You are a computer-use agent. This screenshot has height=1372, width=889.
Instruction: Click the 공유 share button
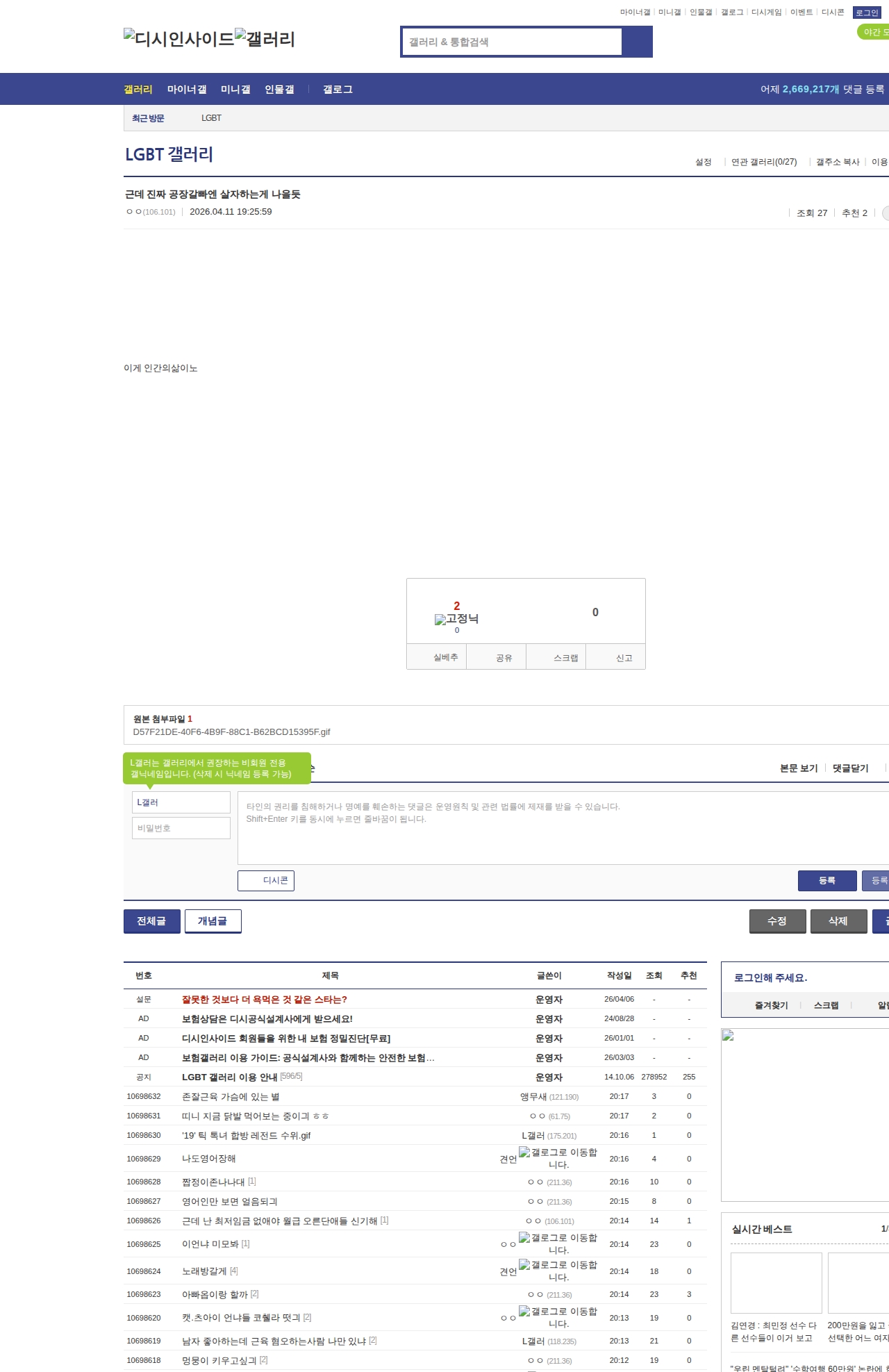coord(497,657)
